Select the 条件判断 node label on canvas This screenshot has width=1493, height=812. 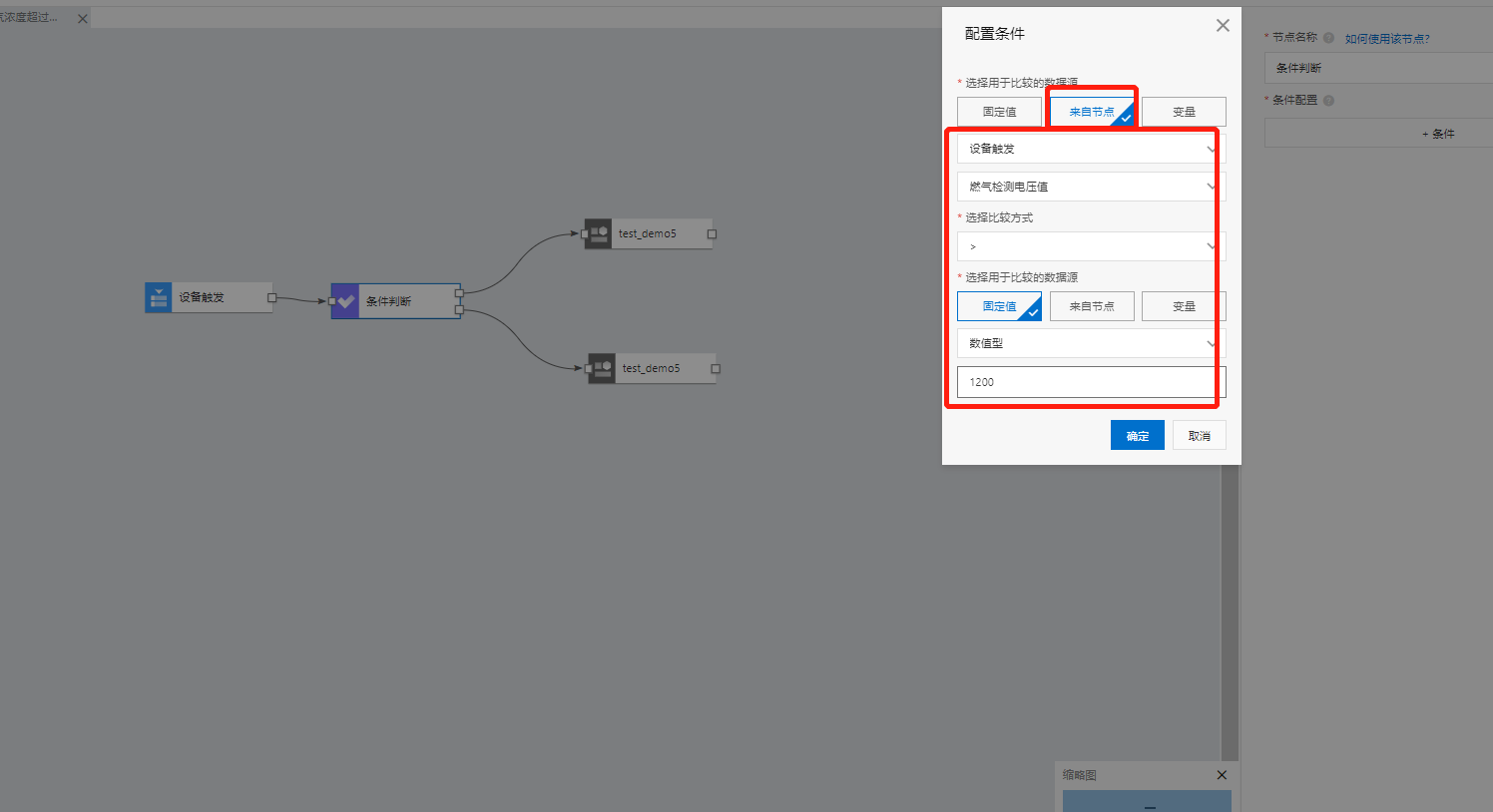pos(388,301)
